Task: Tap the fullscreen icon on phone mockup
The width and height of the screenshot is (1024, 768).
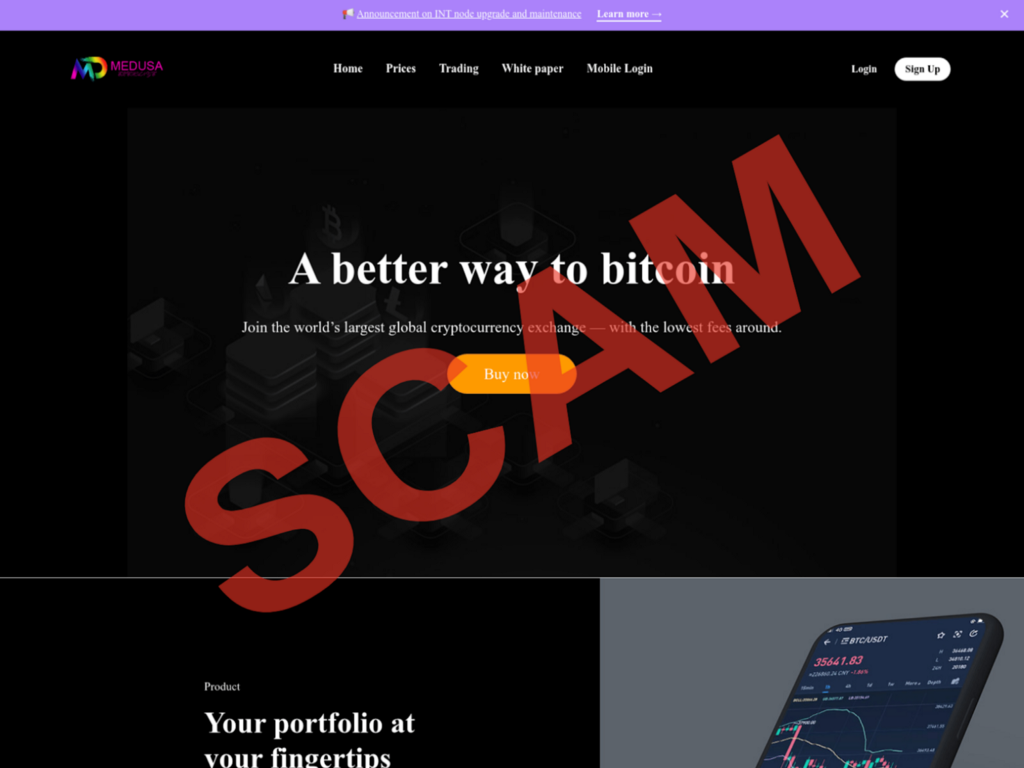Action: [x=957, y=634]
